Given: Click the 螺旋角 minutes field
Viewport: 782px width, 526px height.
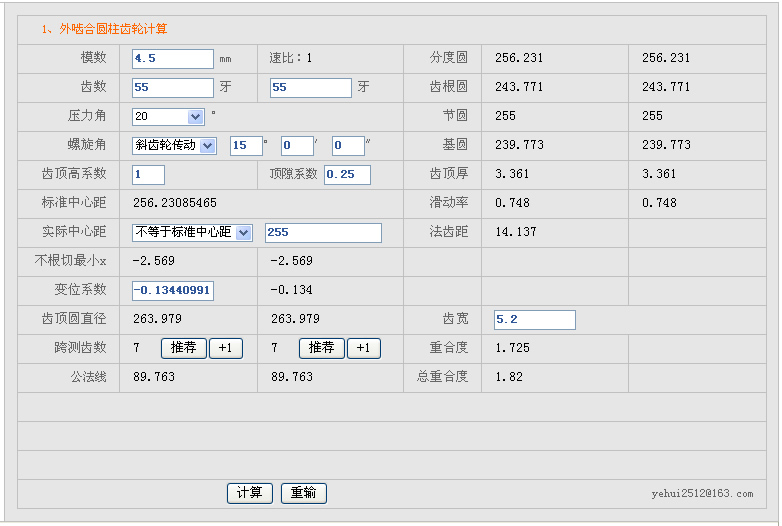Looking at the screenshot, I should (x=297, y=146).
